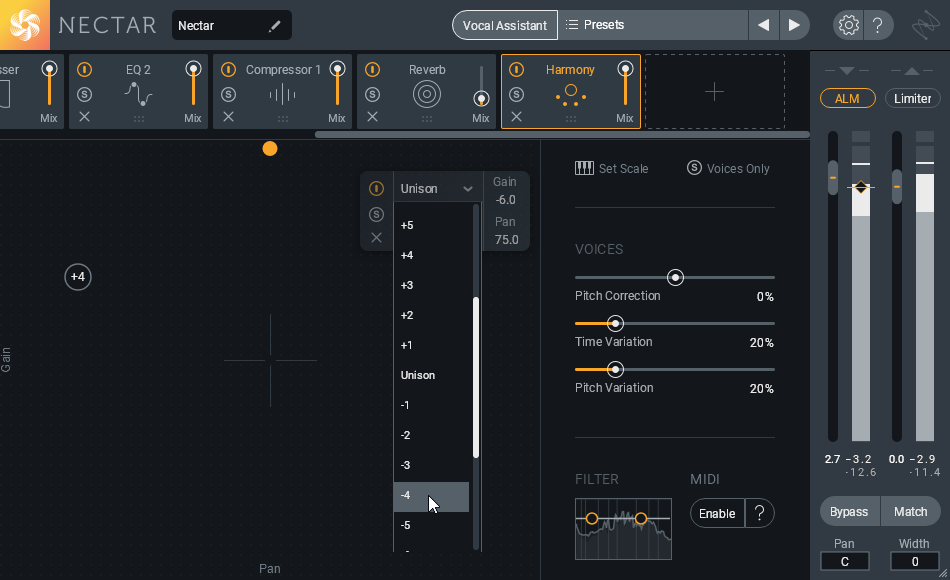Screen dimensions: 950x580
Task: Solo the Harmony module
Action: click(516, 94)
